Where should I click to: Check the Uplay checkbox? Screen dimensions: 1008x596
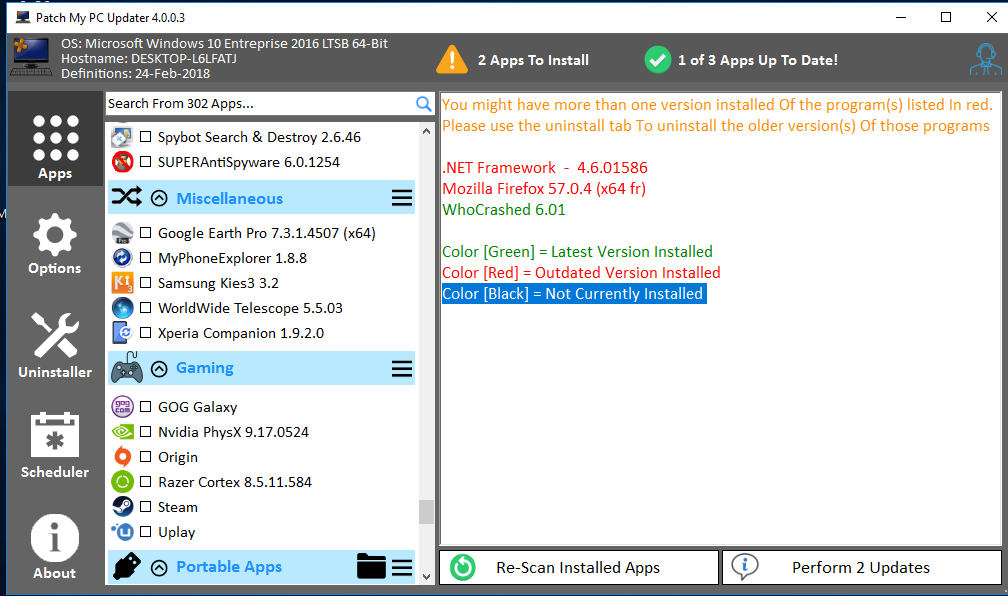pos(146,532)
